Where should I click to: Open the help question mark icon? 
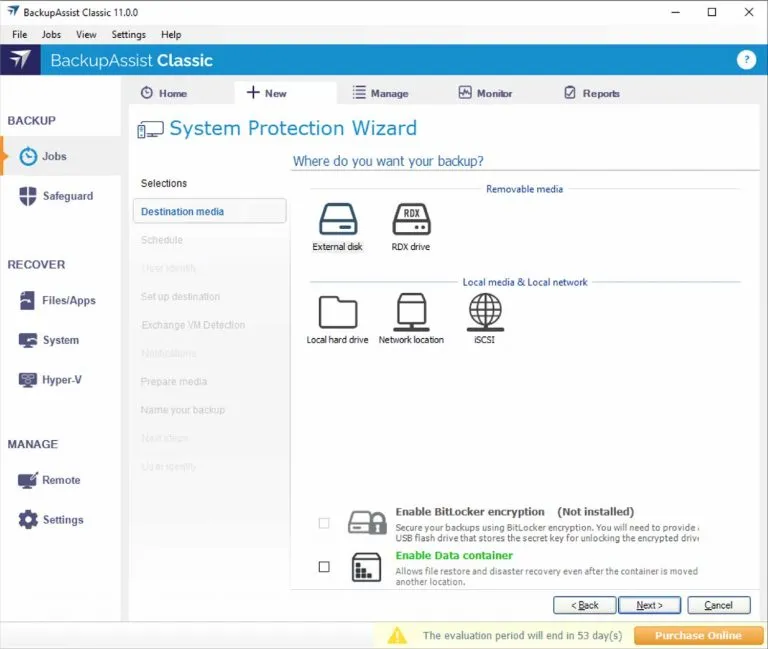point(746,60)
